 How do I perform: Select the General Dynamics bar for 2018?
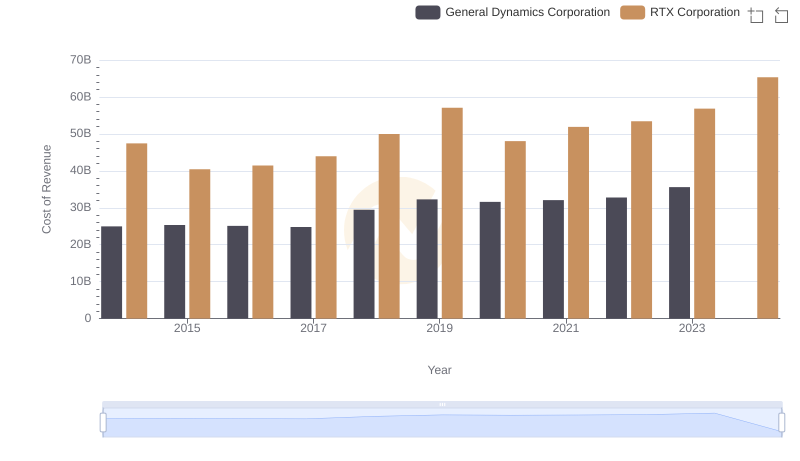[364, 264]
